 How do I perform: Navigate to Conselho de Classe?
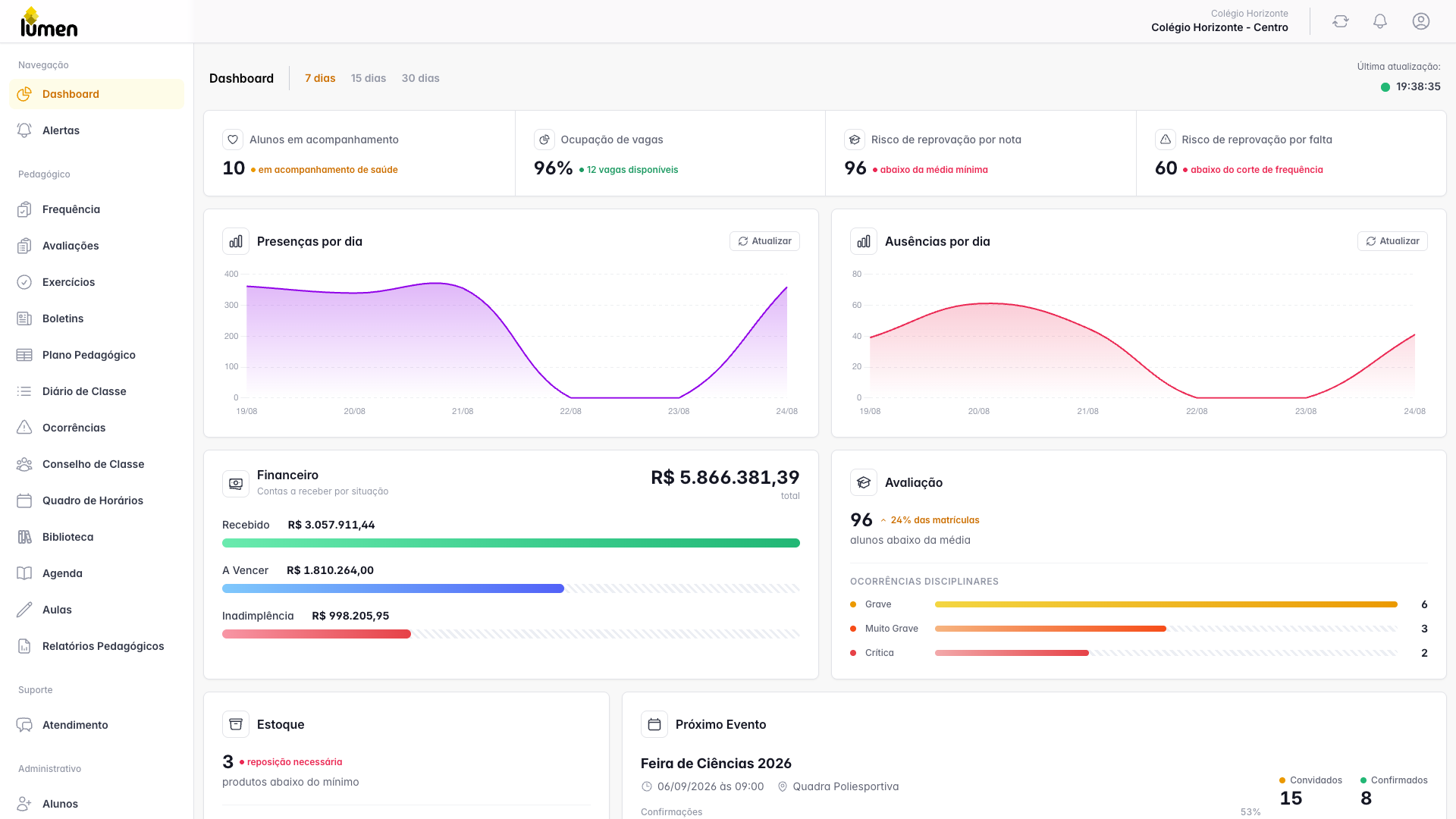(97, 464)
